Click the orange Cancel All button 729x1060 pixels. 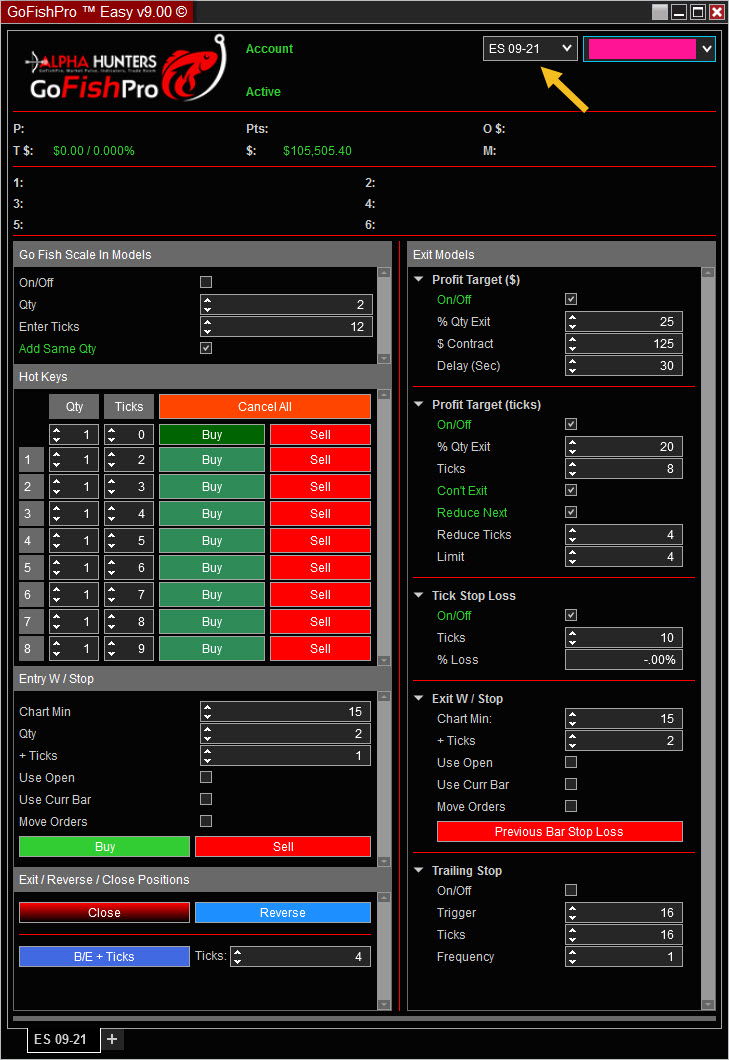(265, 407)
